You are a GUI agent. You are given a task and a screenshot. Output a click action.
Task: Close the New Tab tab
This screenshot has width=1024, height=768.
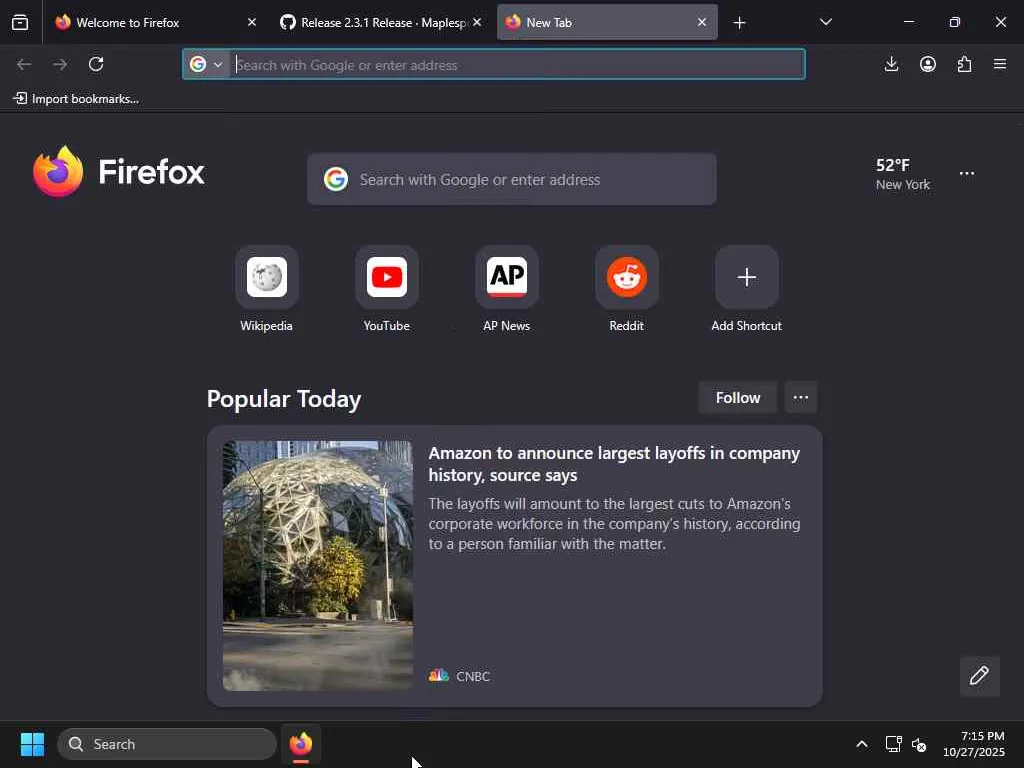click(702, 22)
